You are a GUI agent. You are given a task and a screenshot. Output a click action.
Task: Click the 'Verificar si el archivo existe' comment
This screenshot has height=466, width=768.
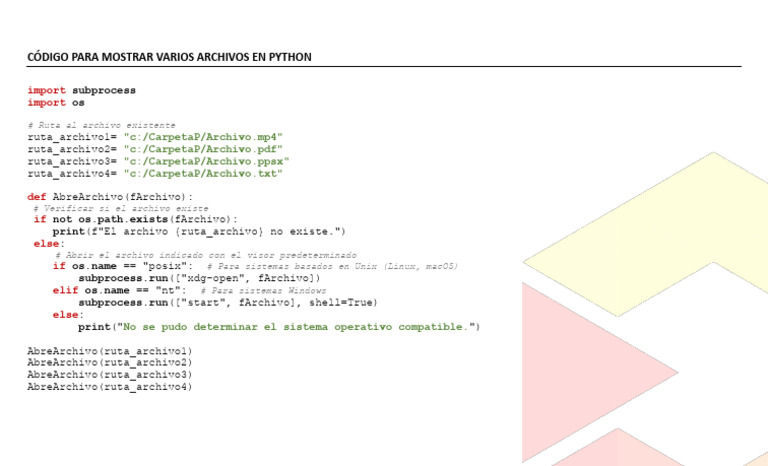click(121, 208)
